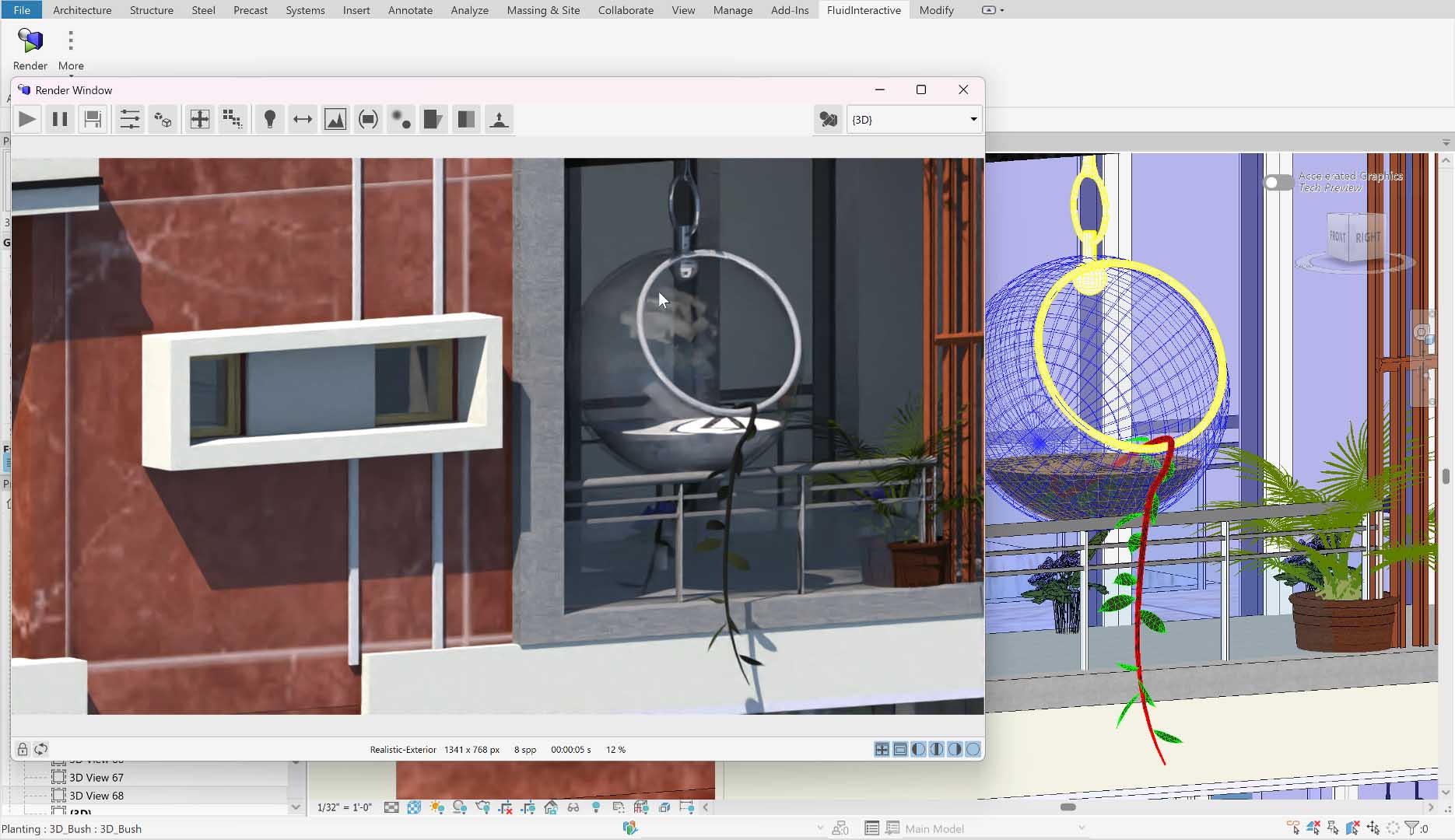Open the Annotate ribbon tab
1455x840 pixels.
click(x=410, y=10)
